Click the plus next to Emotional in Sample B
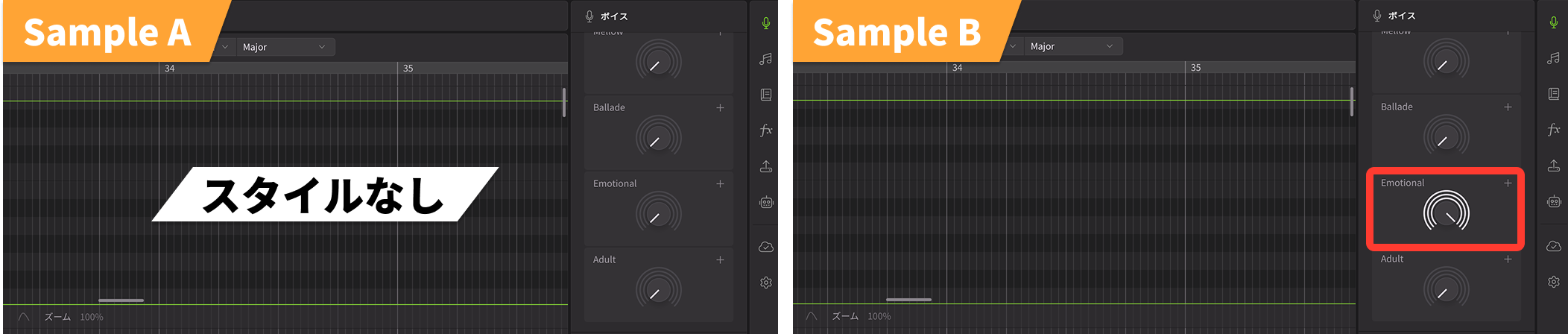The image size is (1568, 334). (x=1508, y=183)
